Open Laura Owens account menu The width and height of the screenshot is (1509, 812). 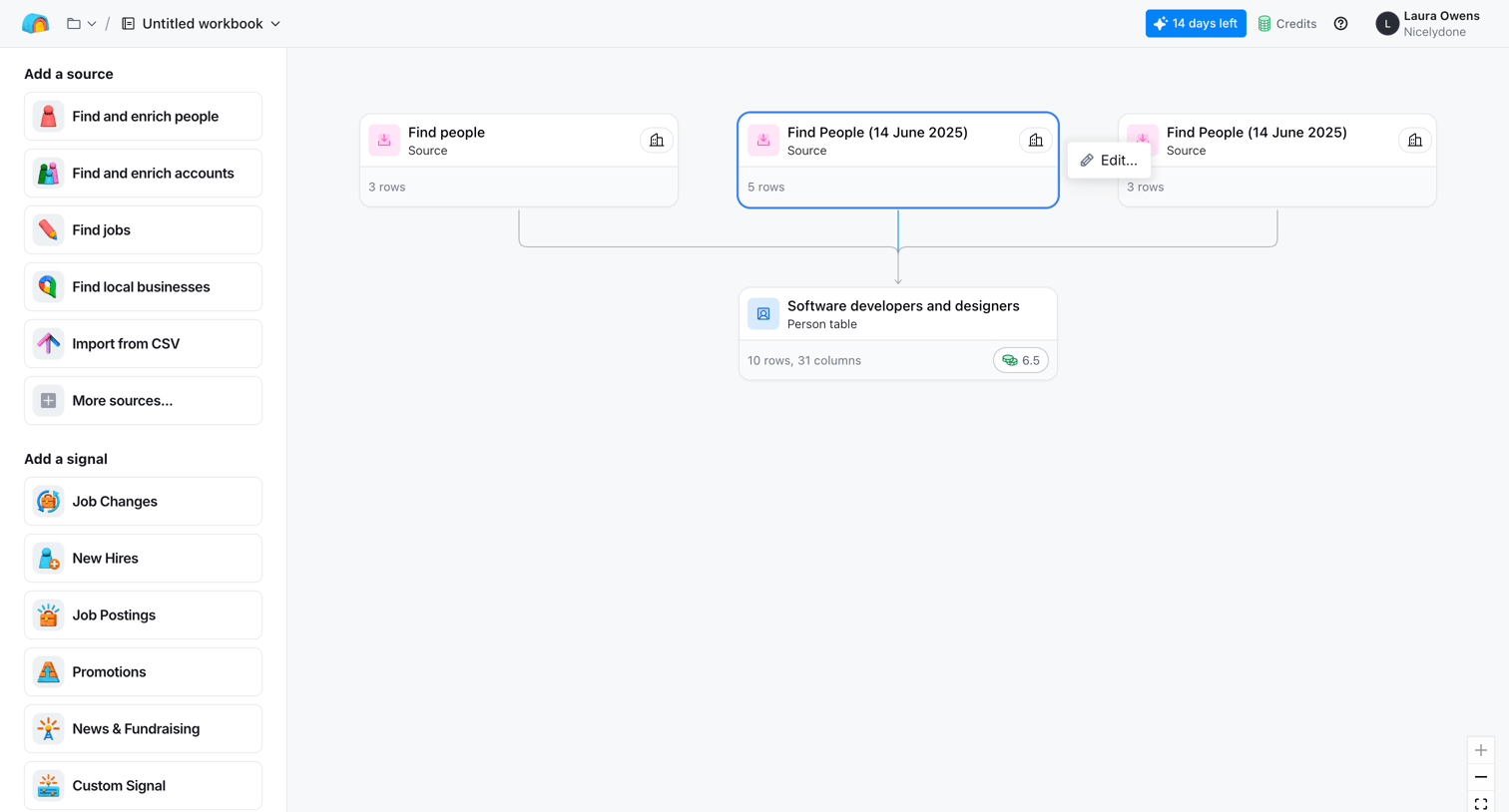1428,24
